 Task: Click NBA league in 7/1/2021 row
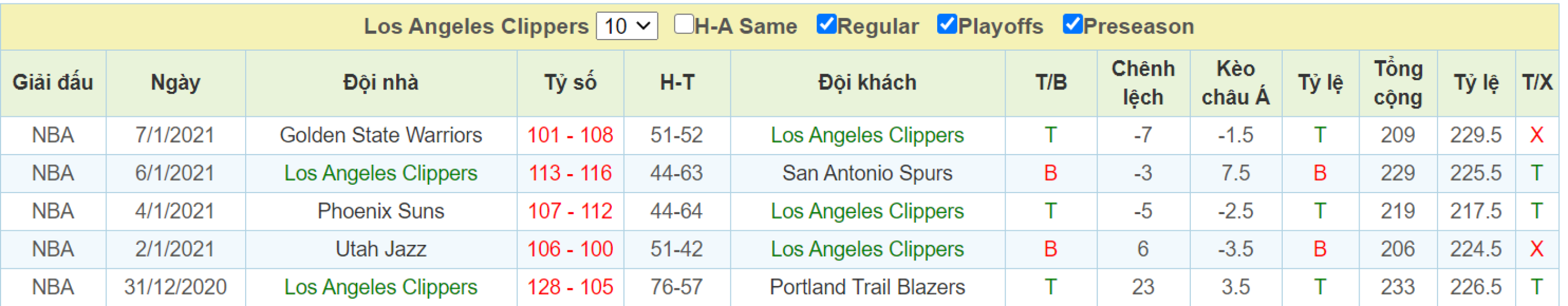(53, 135)
